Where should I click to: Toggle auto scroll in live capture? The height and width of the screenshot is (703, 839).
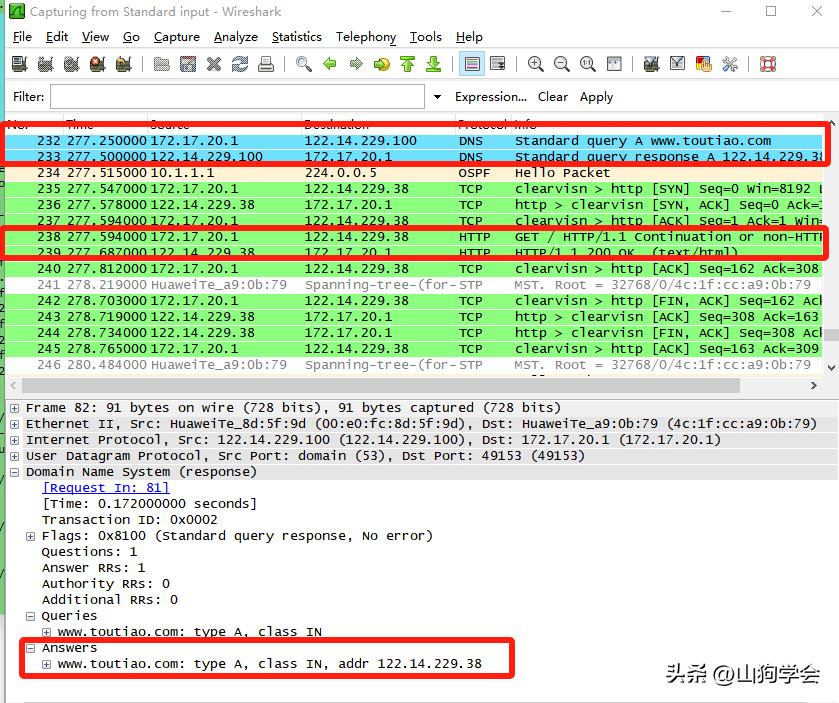coord(497,64)
